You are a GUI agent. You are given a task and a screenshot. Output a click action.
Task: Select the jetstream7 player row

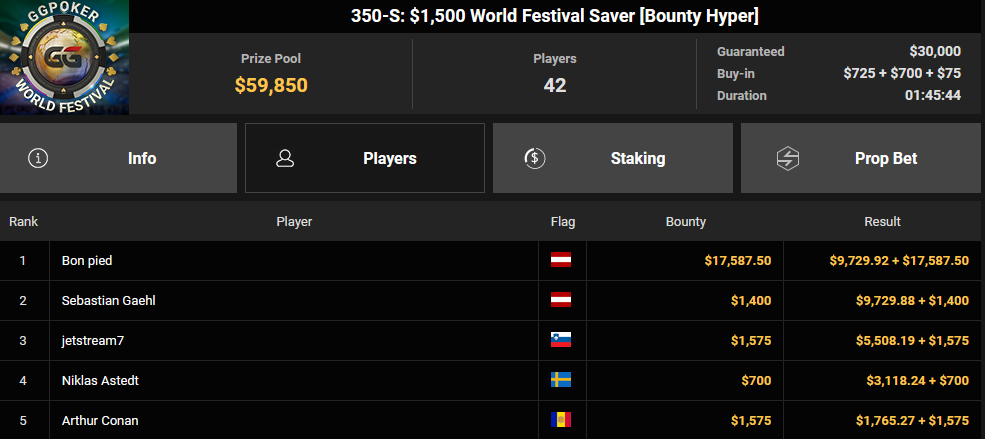point(492,340)
